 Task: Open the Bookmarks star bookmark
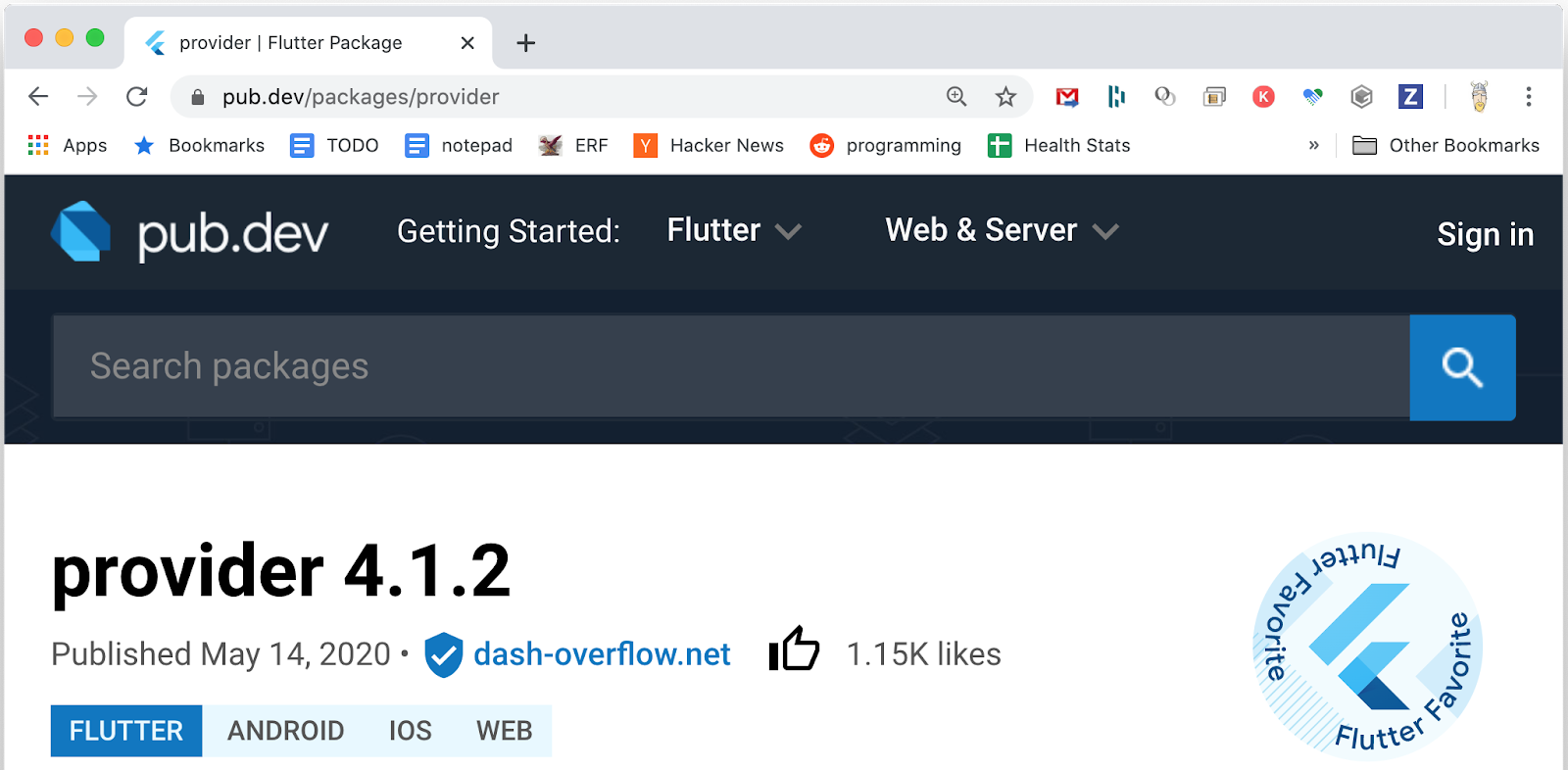click(x=199, y=145)
